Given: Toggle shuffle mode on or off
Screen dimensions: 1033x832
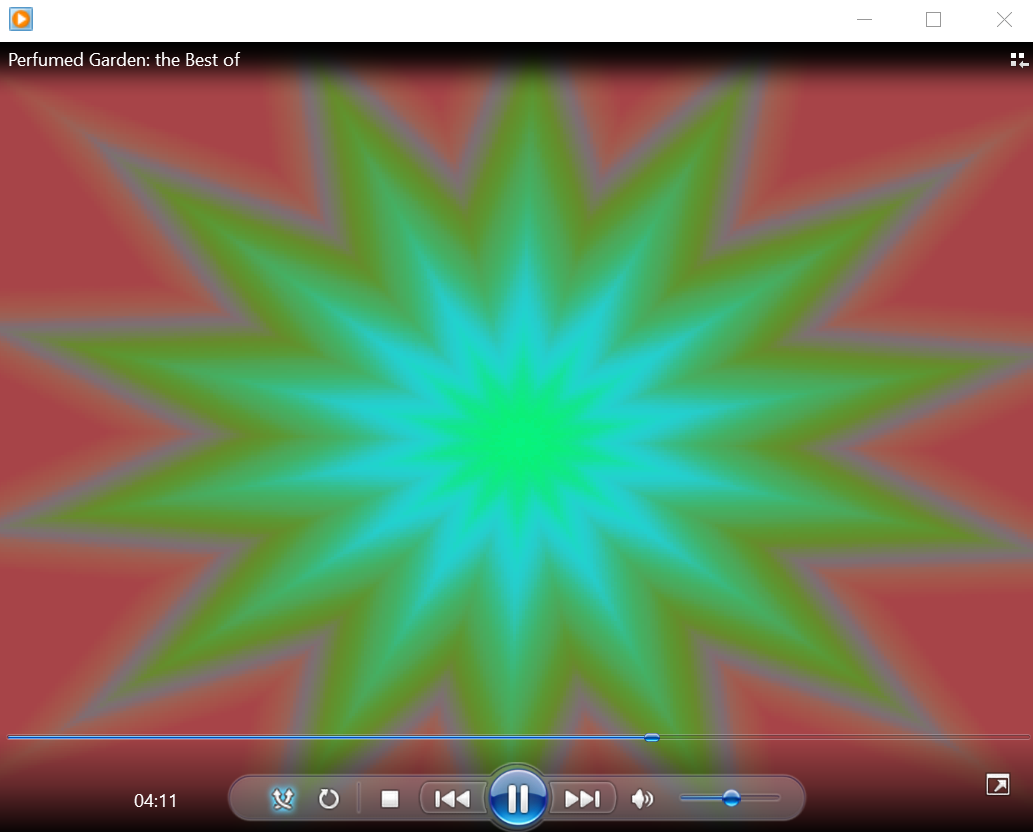Looking at the screenshot, I should point(283,799).
